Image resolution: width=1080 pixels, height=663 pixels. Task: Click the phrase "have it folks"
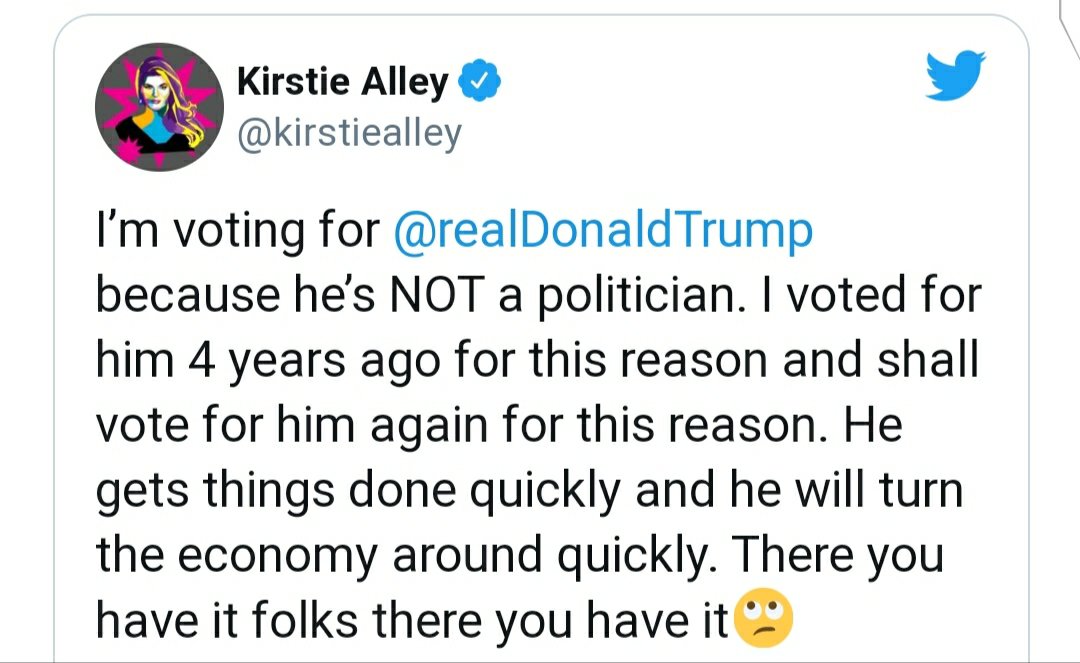226,621
